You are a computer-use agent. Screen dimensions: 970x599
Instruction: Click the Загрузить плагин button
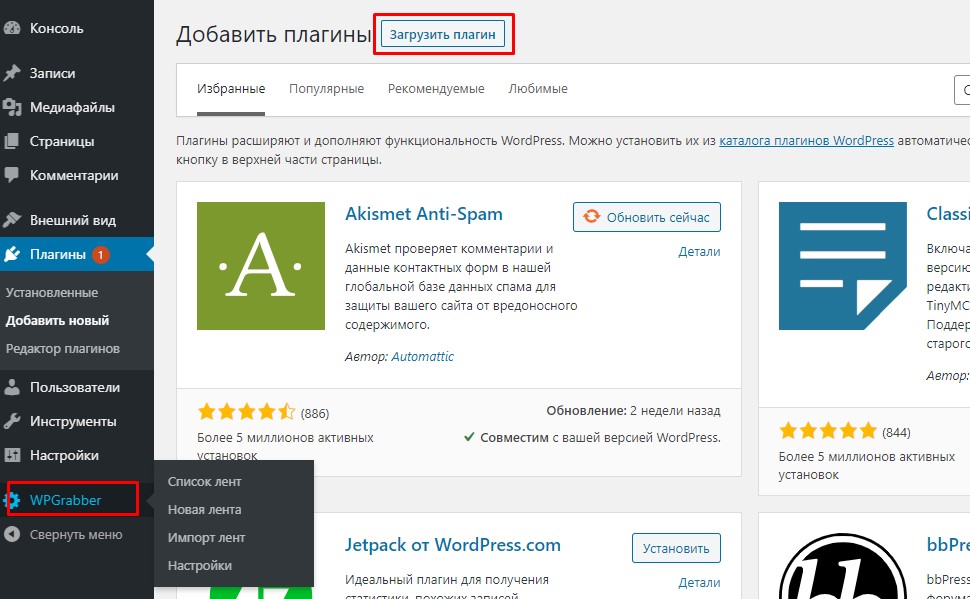pos(443,34)
